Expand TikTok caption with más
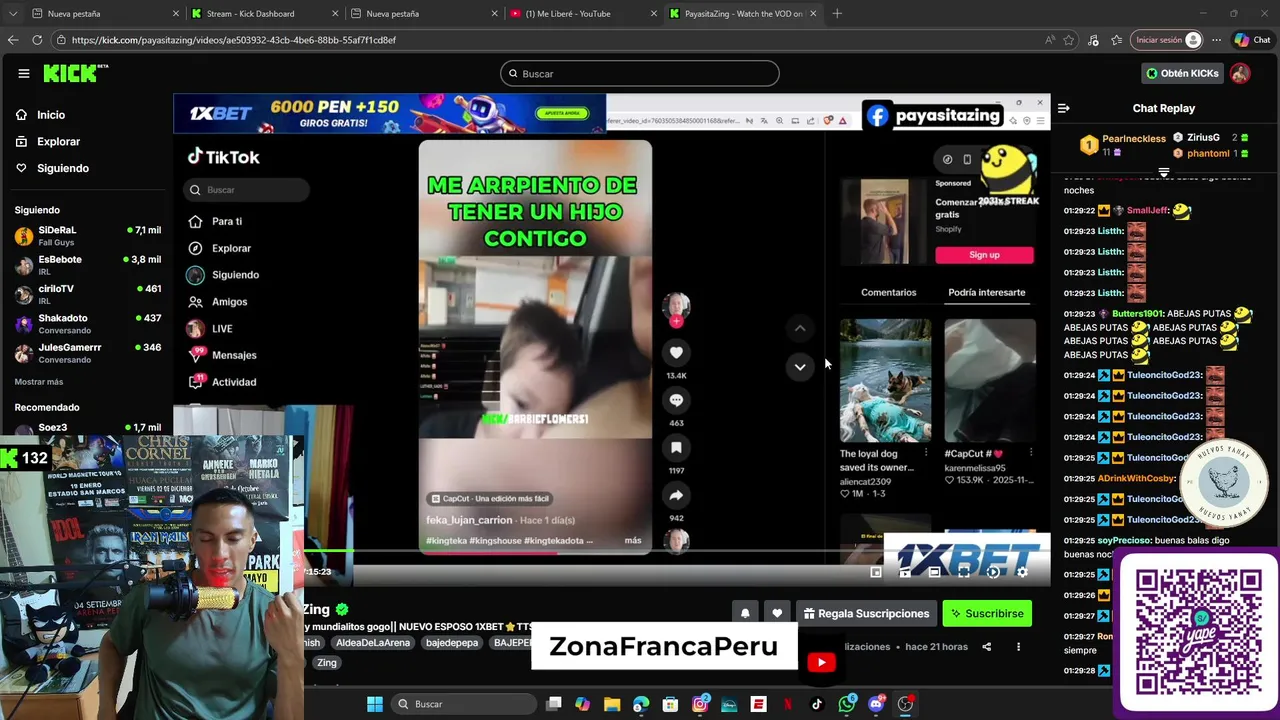The height and width of the screenshot is (720, 1280). click(633, 540)
